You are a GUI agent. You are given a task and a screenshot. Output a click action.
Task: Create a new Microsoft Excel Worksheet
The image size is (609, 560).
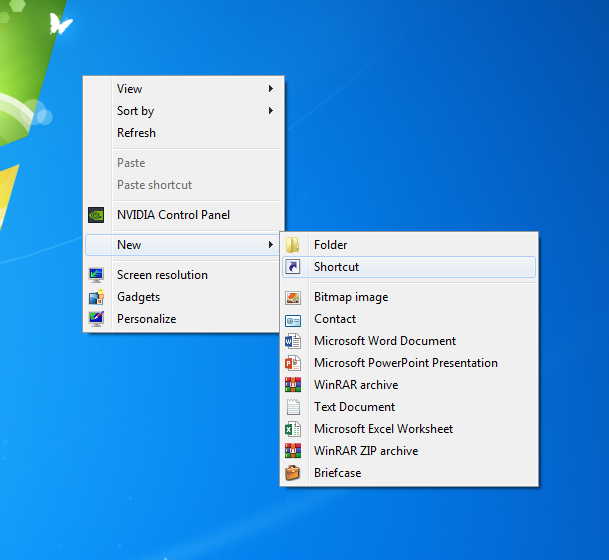coord(409,429)
